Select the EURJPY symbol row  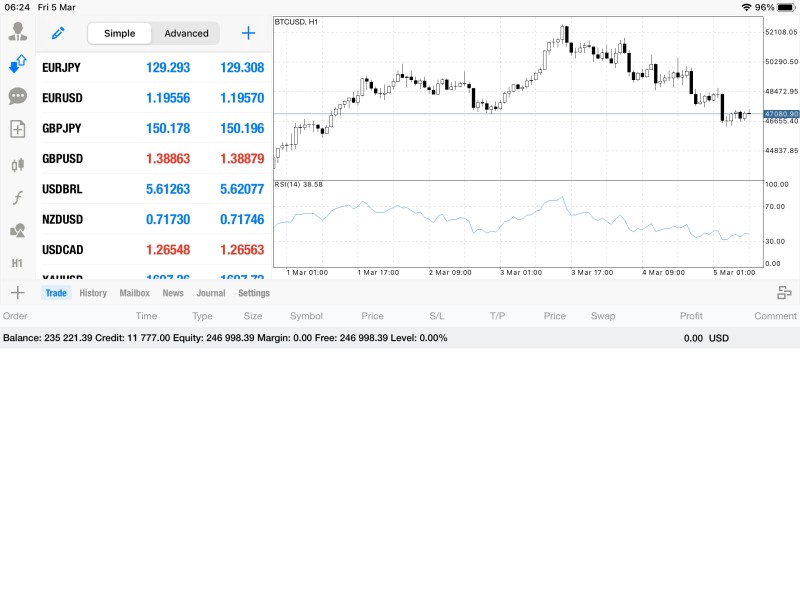coord(154,67)
